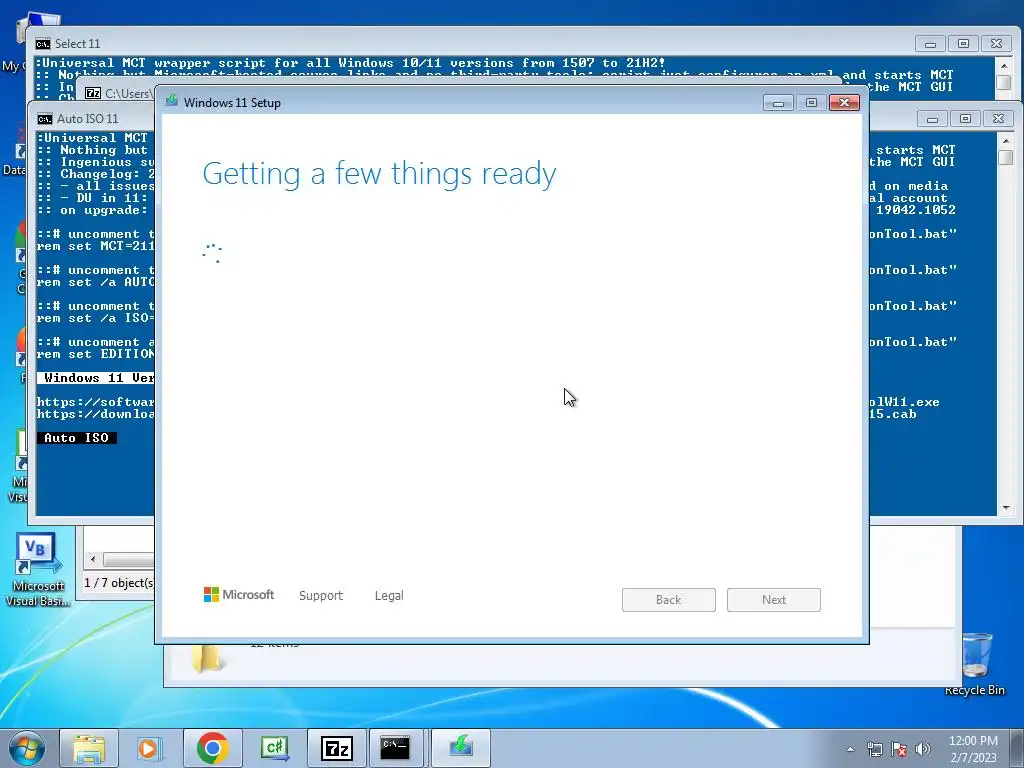
Task: Select the highlighted Auto ISO entry
Action: pos(76,438)
